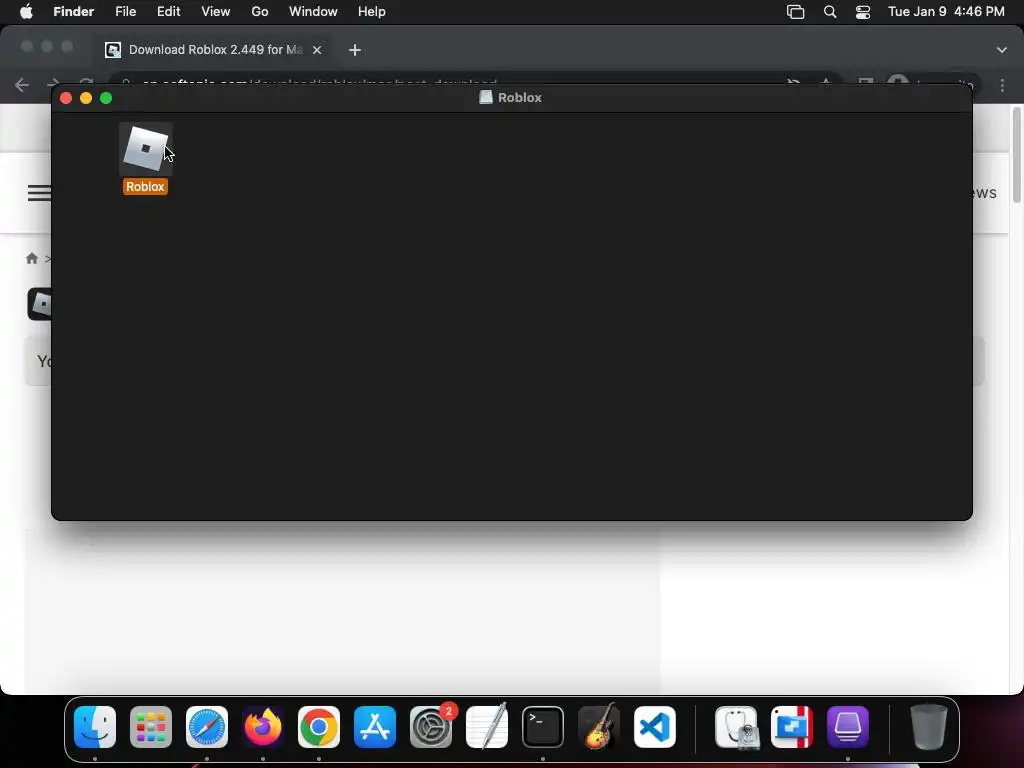Launch Safari from the Dock

(x=207, y=727)
